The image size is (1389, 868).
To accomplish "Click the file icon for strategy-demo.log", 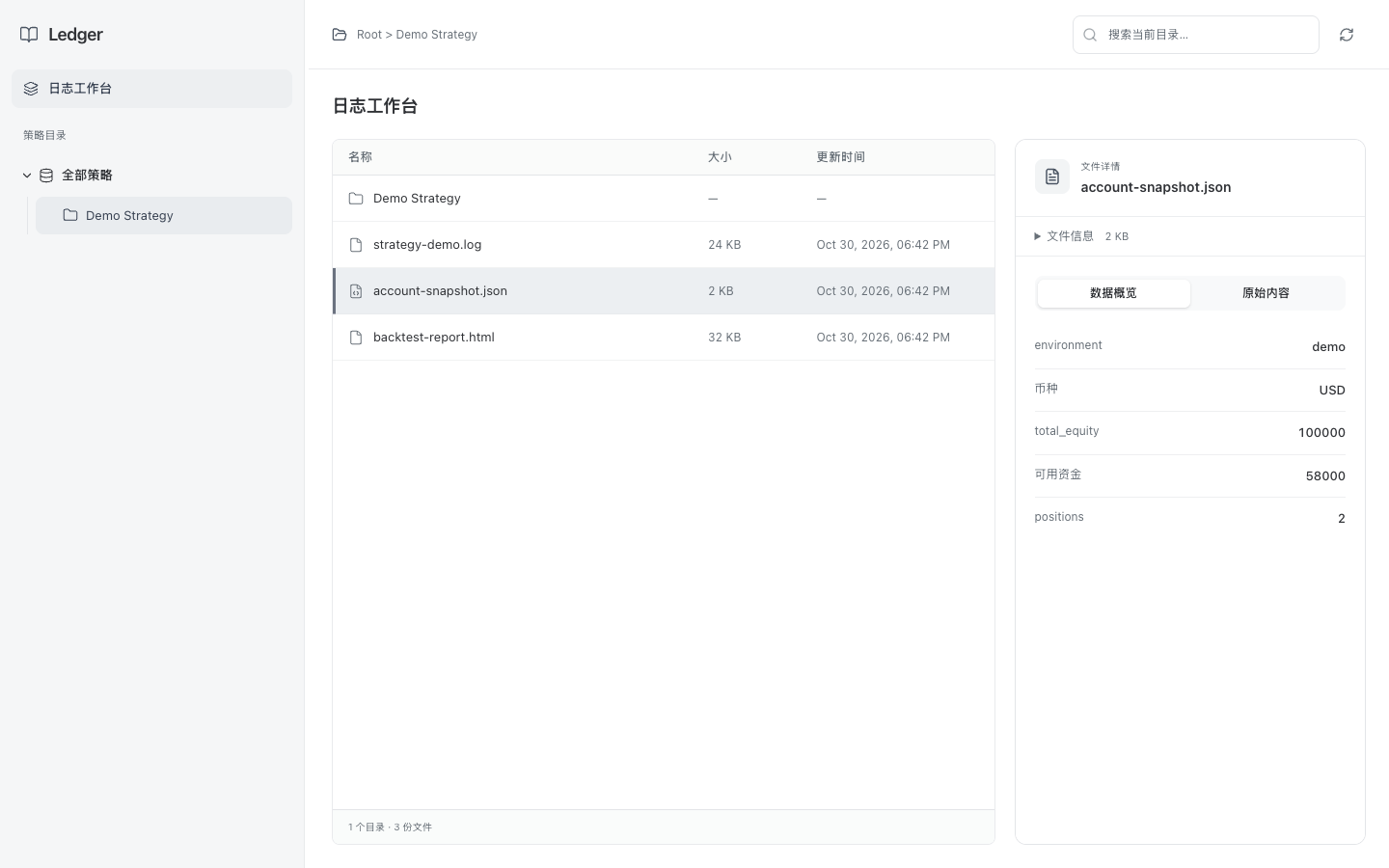I will click(356, 245).
